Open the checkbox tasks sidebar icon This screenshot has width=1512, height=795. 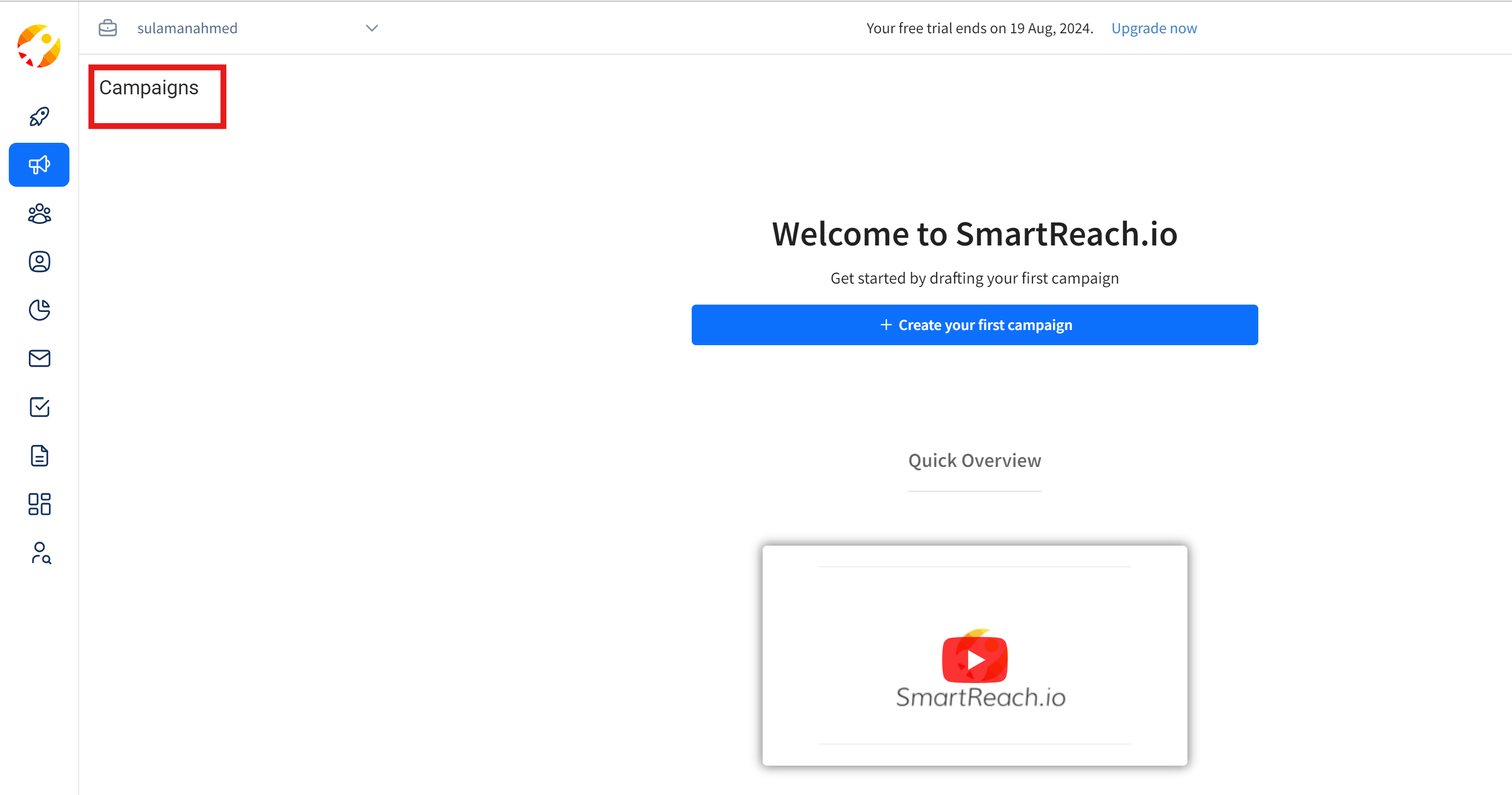pyautogui.click(x=39, y=407)
